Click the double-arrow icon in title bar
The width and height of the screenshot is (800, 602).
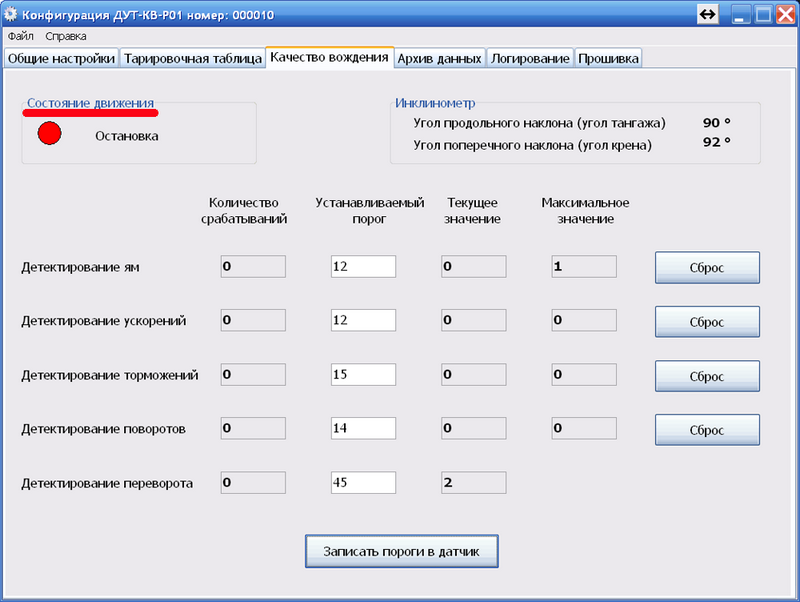(x=708, y=14)
